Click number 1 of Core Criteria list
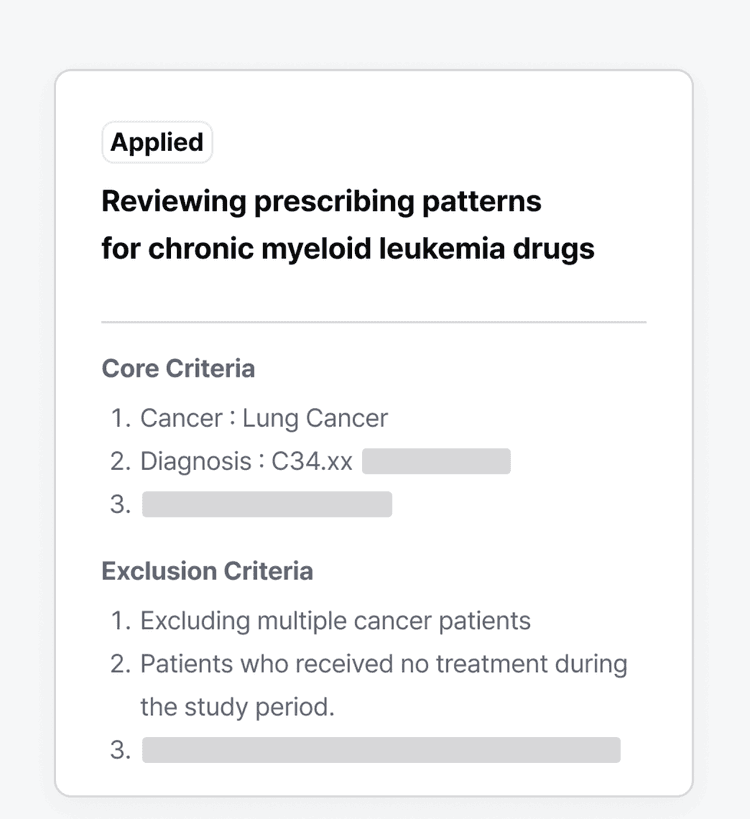This screenshot has width=750, height=819. [121, 418]
